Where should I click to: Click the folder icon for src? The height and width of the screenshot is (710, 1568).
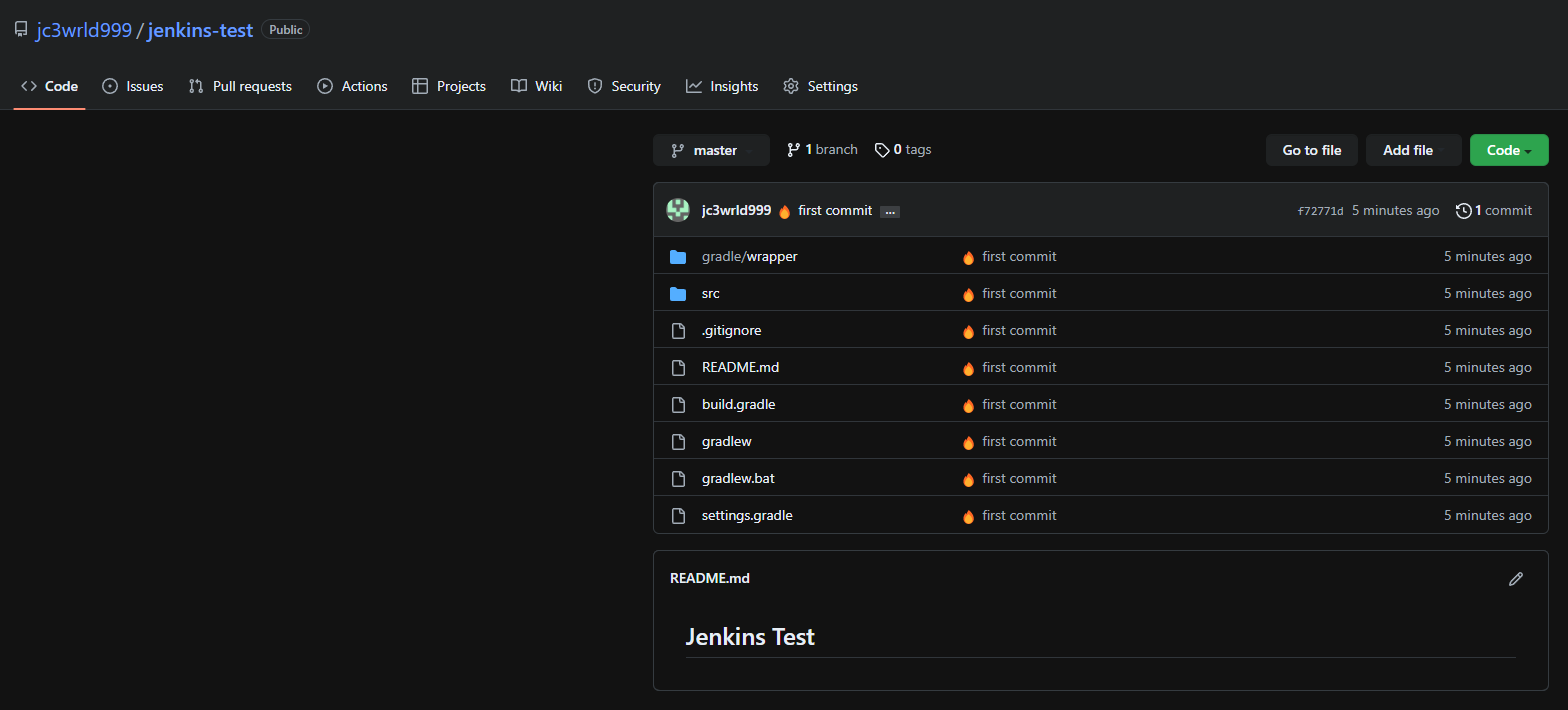(678, 294)
